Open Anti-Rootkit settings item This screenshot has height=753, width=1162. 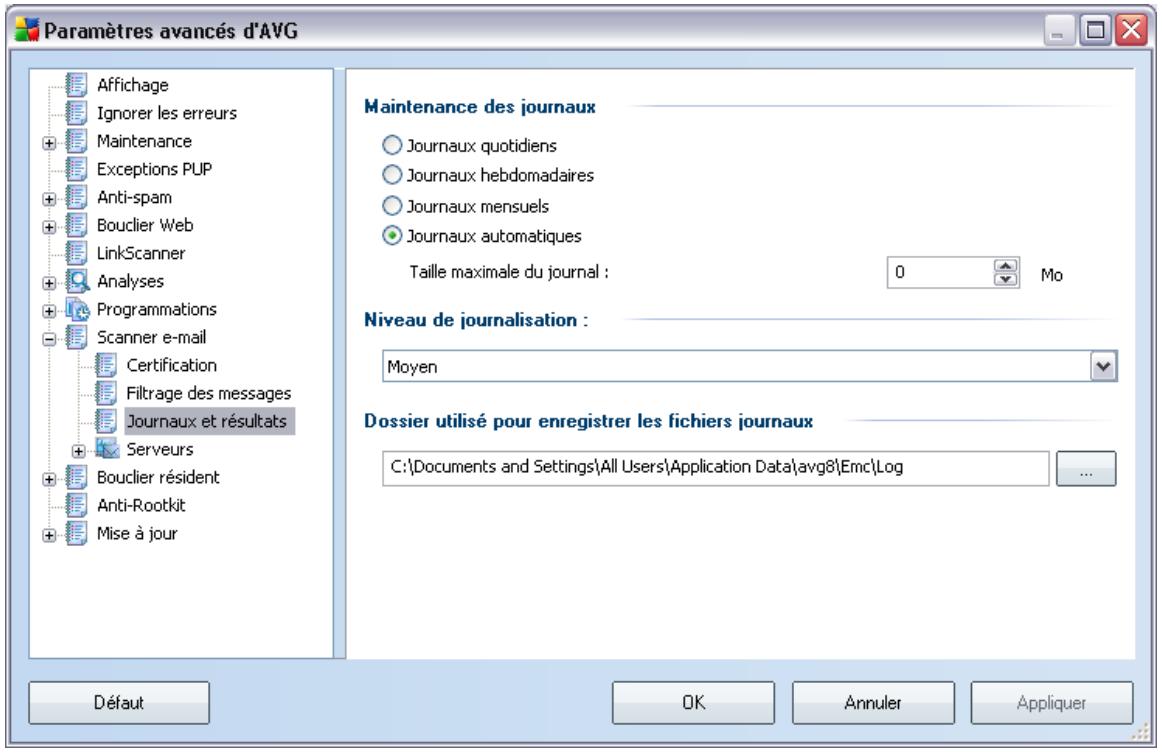pyautogui.click(x=141, y=505)
